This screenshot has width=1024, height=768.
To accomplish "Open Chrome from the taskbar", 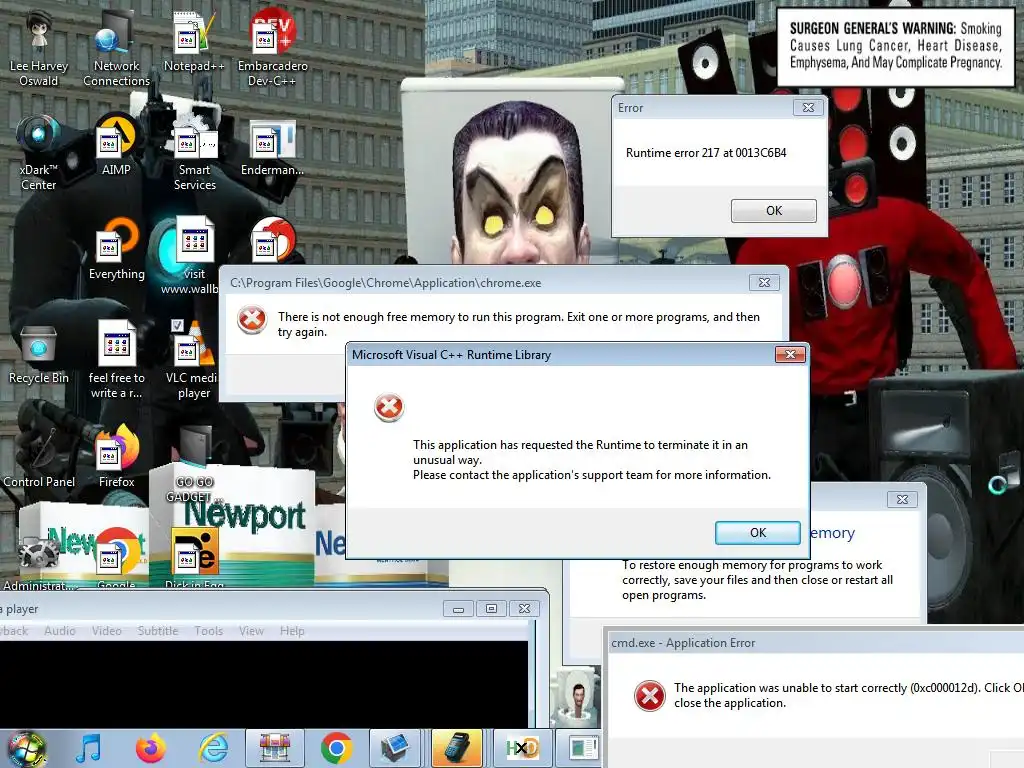I will coord(337,748).
